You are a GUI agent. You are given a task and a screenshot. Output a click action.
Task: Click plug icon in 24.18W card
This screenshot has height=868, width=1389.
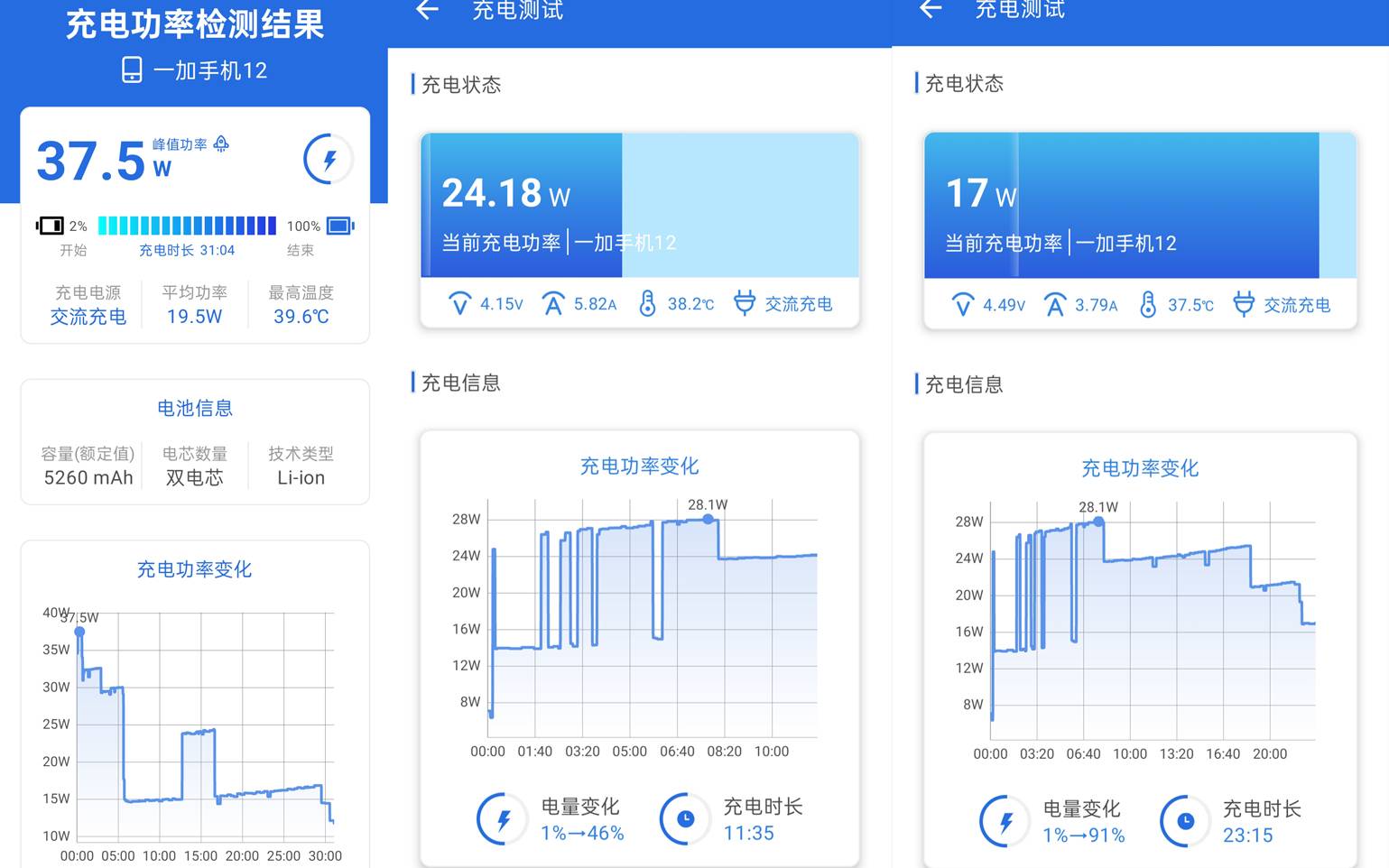(x=745, y=303)
